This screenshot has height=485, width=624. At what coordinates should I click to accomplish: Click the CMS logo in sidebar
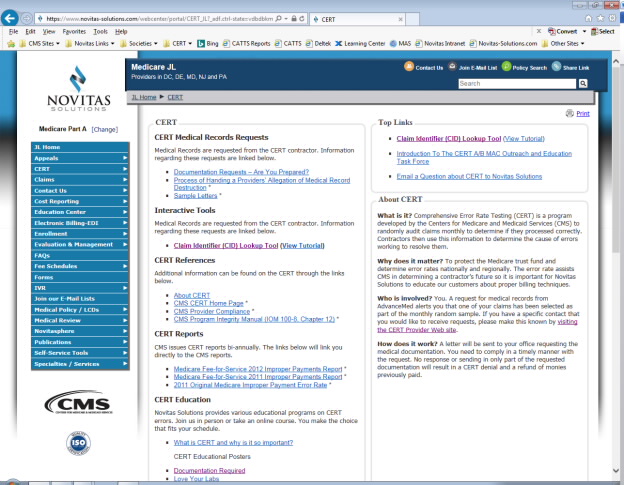79,402
